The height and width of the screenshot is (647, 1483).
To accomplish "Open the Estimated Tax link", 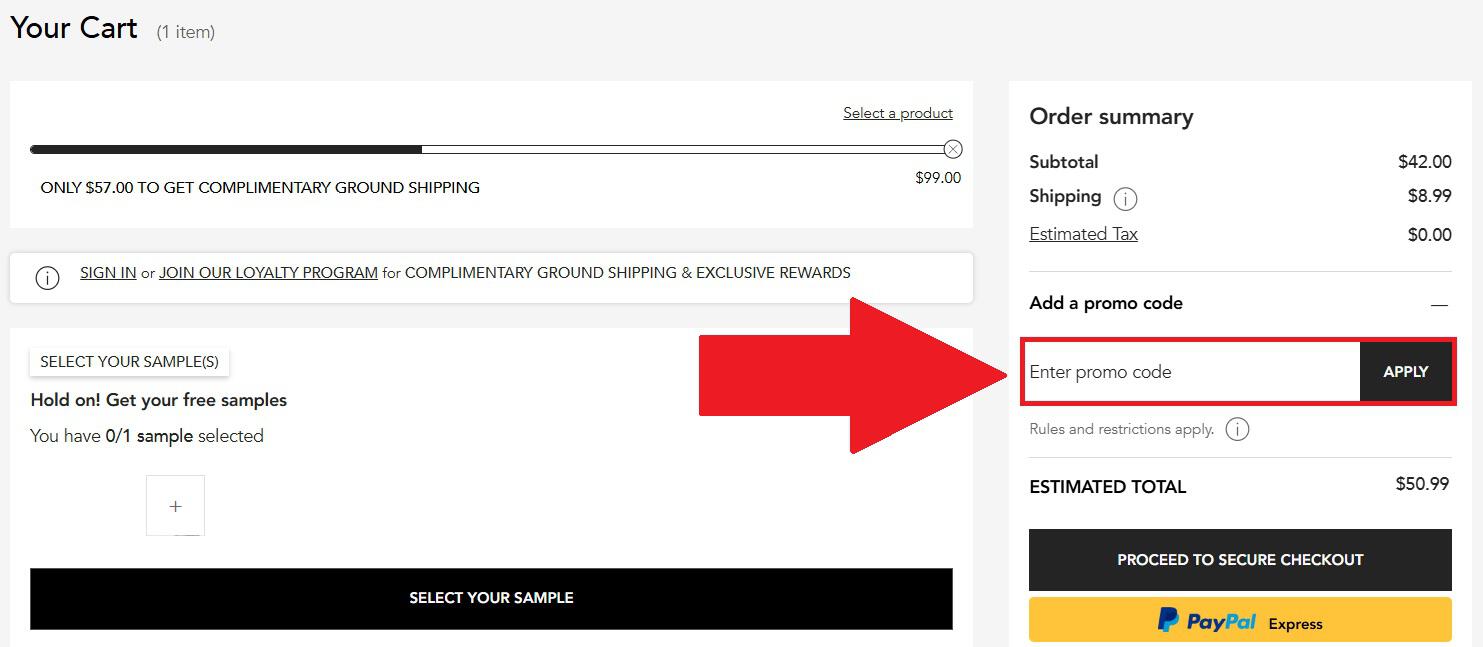I will click(x=1083, y=234).
